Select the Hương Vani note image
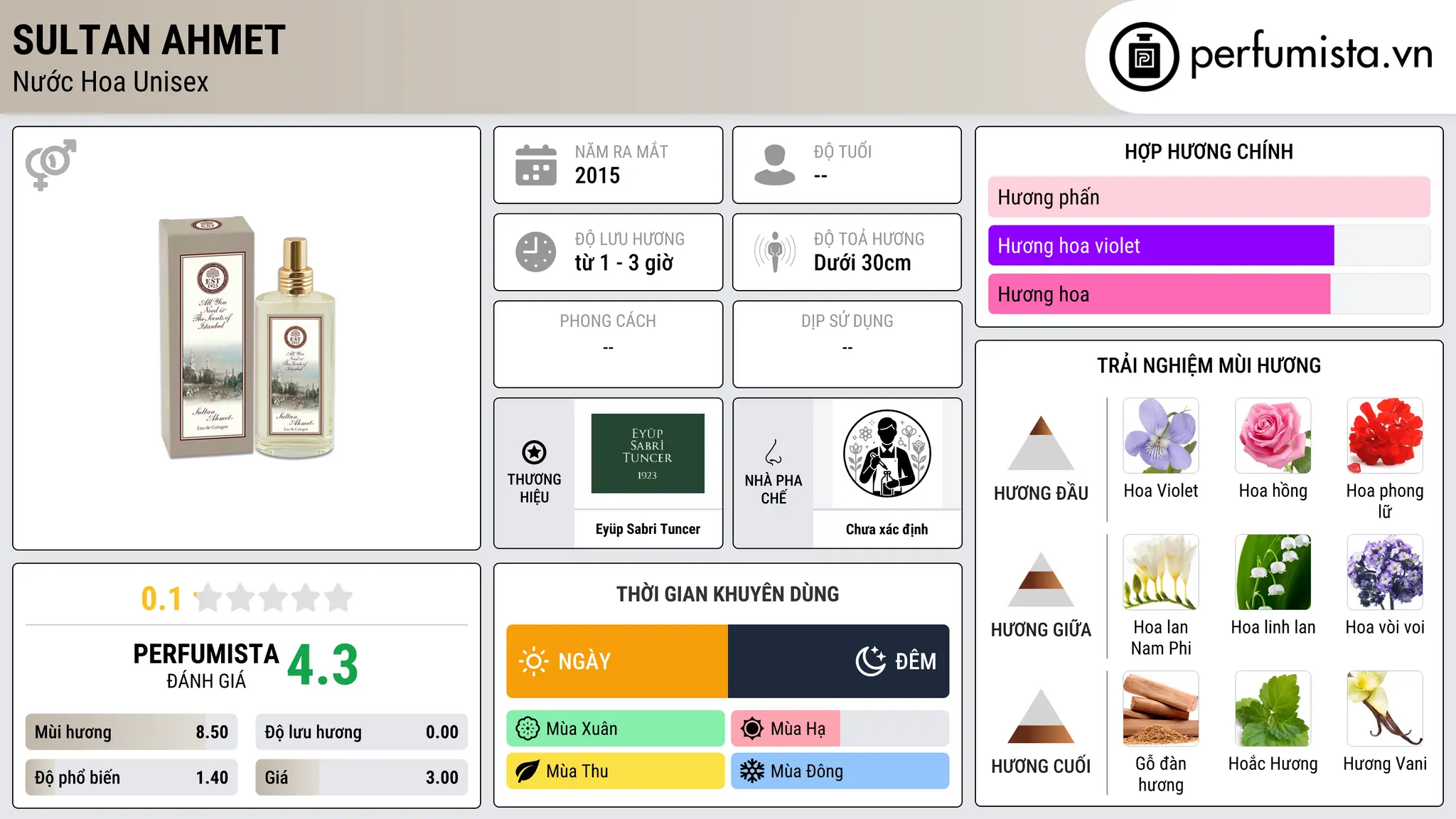The width and height of the screenshot is (1456, 819). [x=1385, y=709]
